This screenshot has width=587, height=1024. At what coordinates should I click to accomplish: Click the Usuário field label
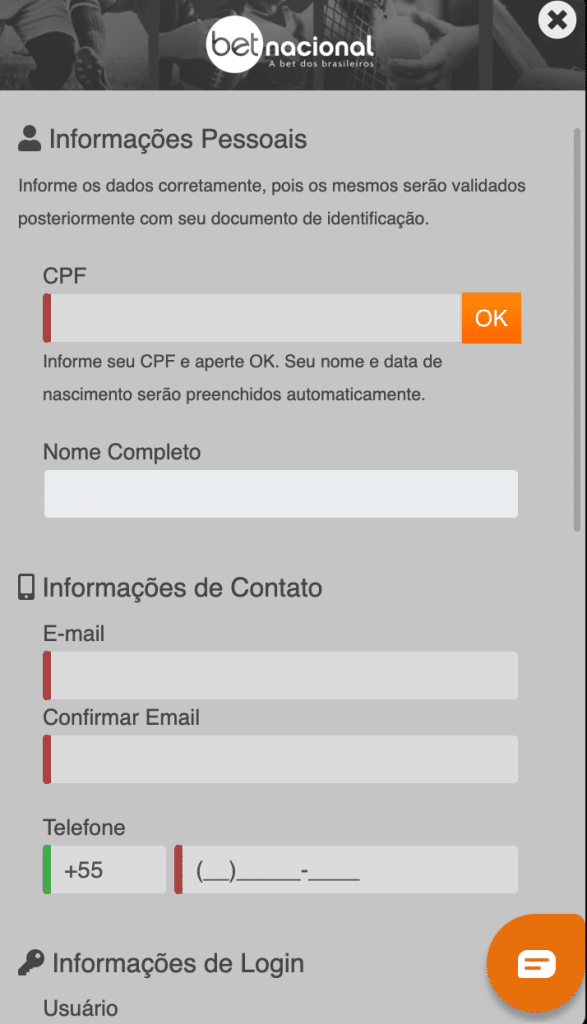pyautogui.click(x=80, y=1008)
